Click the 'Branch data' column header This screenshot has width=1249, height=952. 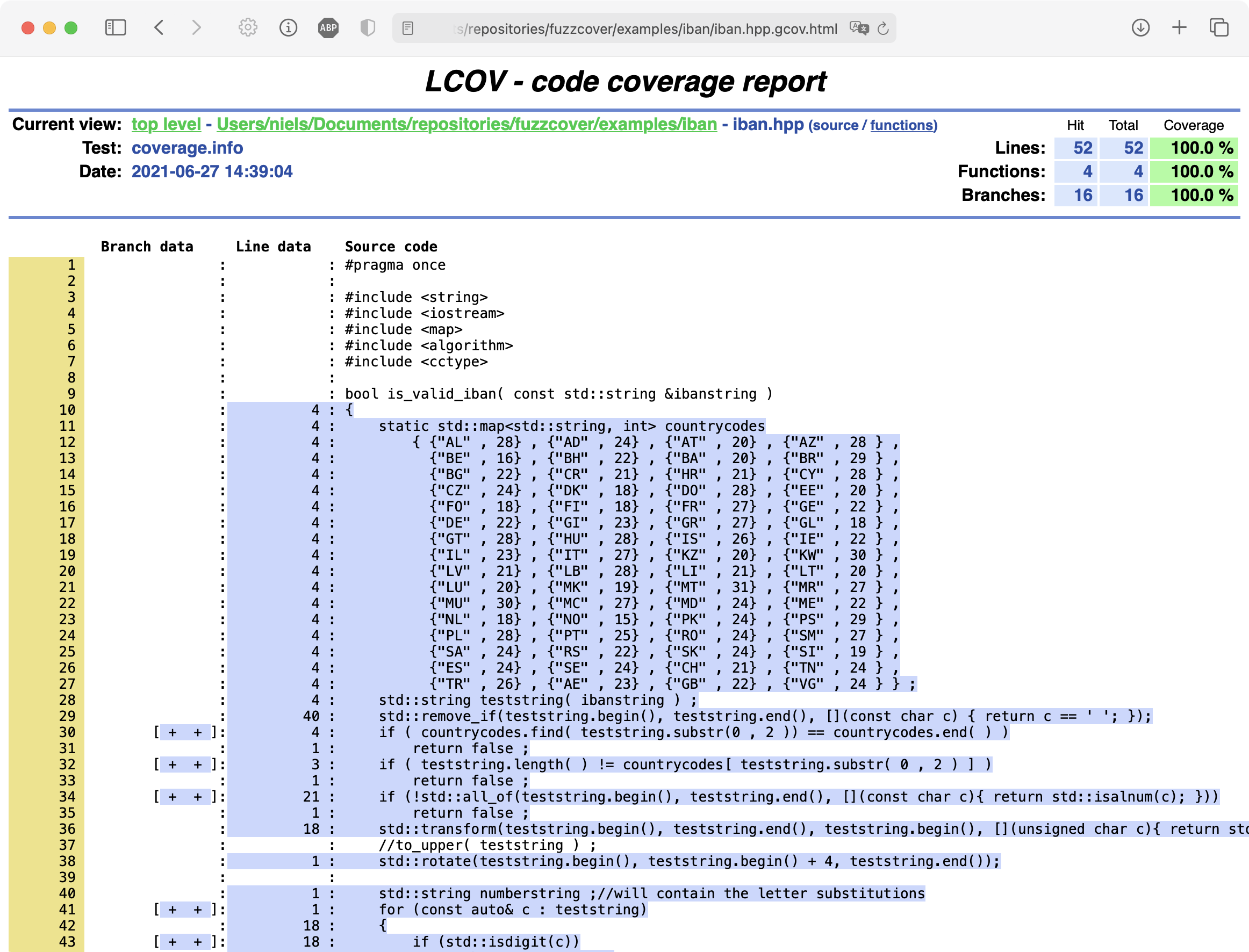tap(147, 247)
